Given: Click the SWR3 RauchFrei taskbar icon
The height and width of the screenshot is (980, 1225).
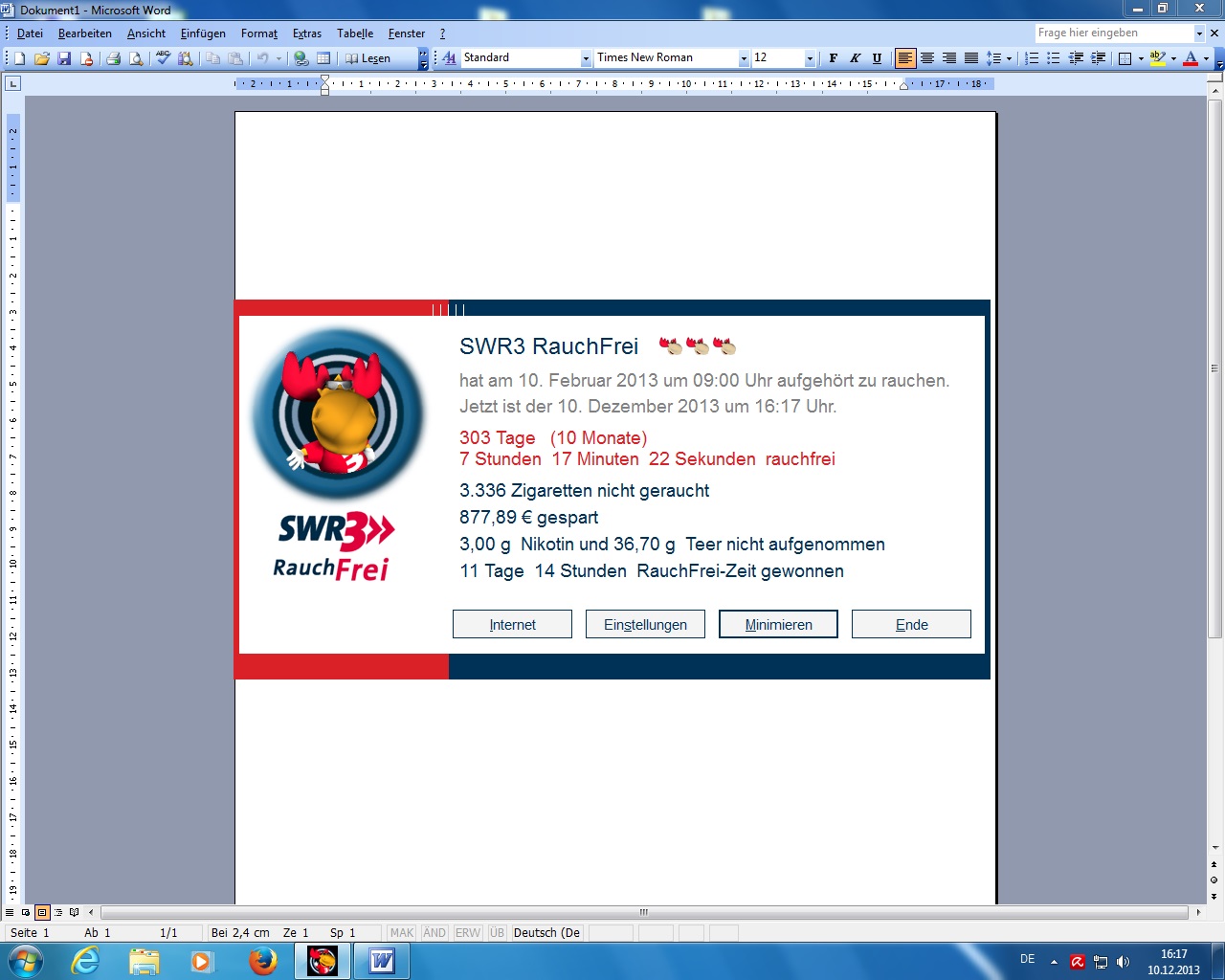Looking at the screenshot, I should coord(323,961).
